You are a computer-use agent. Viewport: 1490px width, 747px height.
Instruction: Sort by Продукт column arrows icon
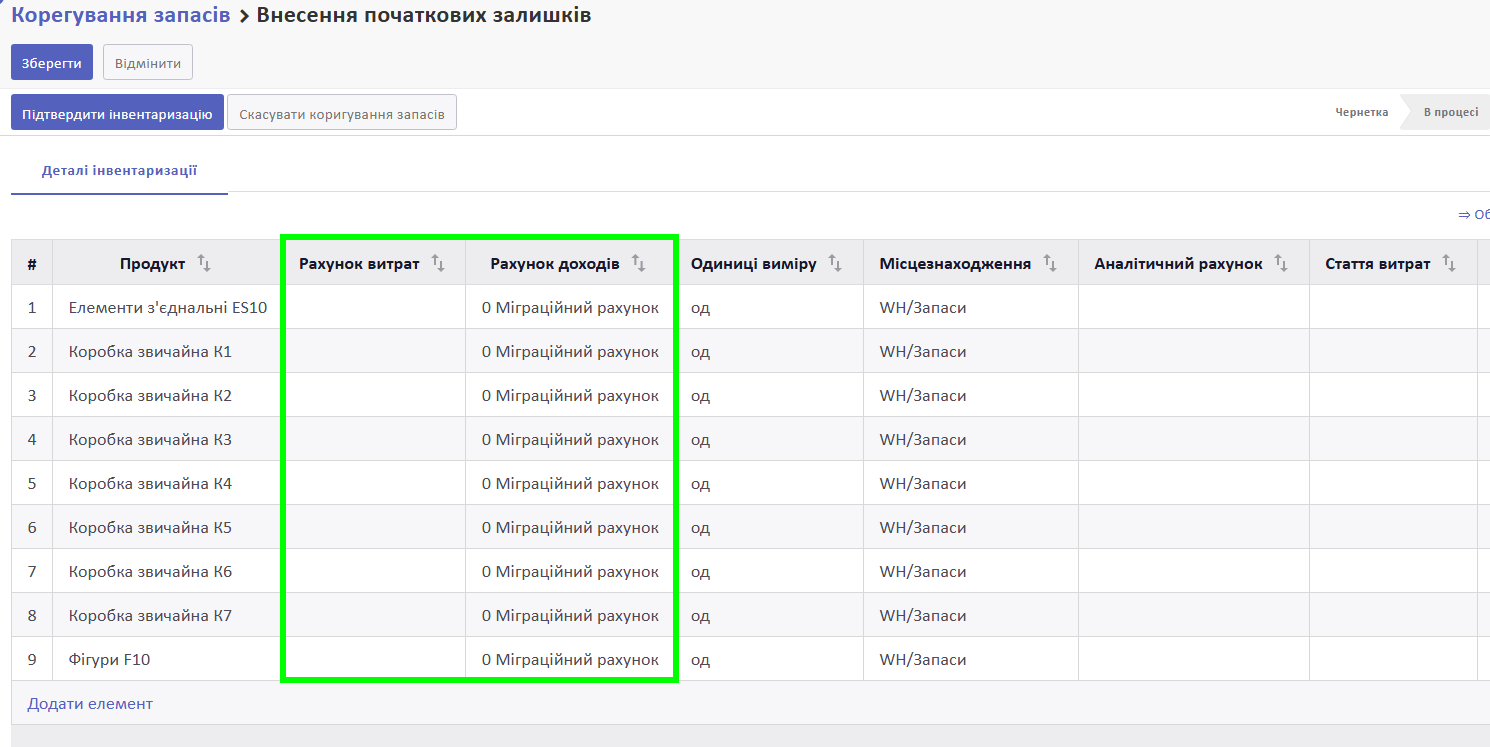[x=204, y=263]
